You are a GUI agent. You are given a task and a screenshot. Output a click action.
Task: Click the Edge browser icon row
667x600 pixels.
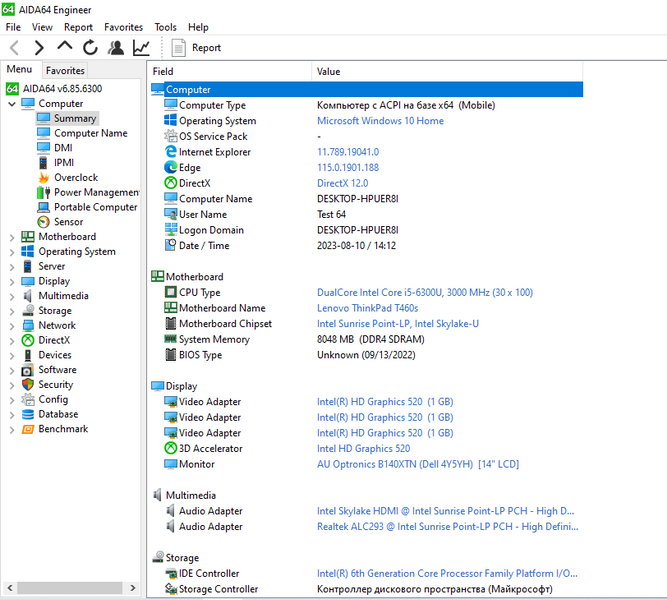pos(171,167)
